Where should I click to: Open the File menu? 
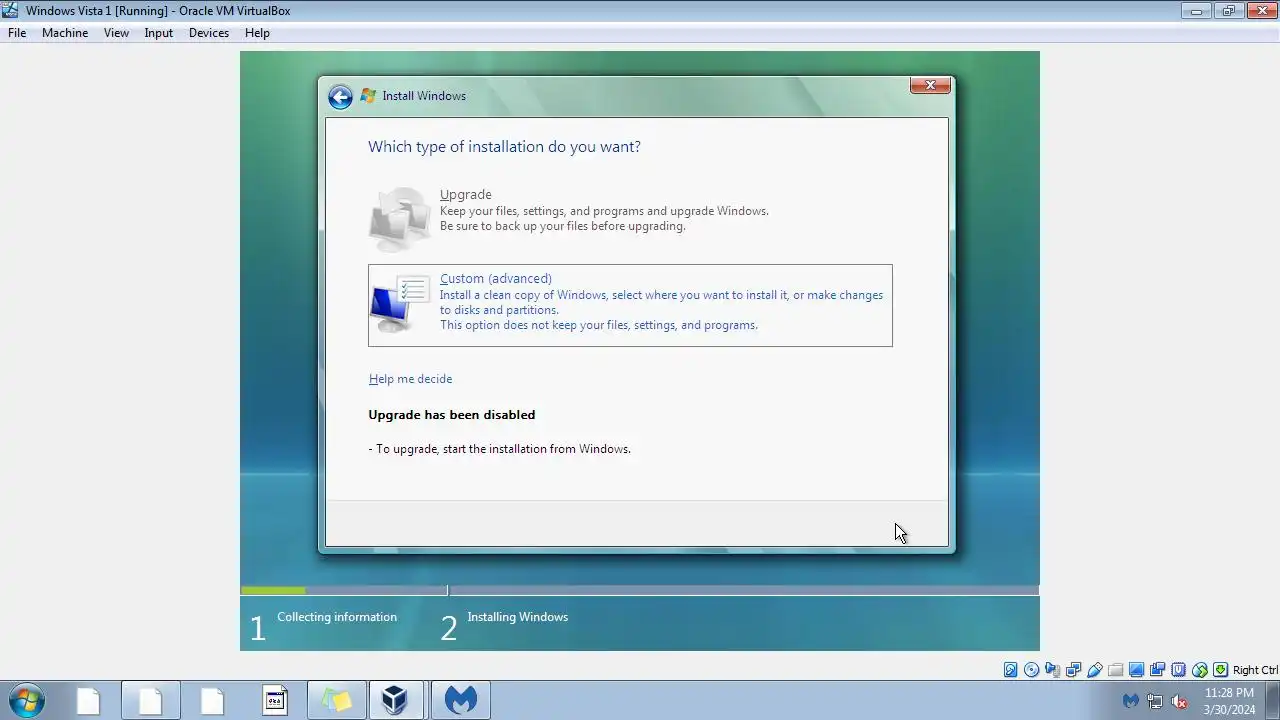[x=17, y=33]
